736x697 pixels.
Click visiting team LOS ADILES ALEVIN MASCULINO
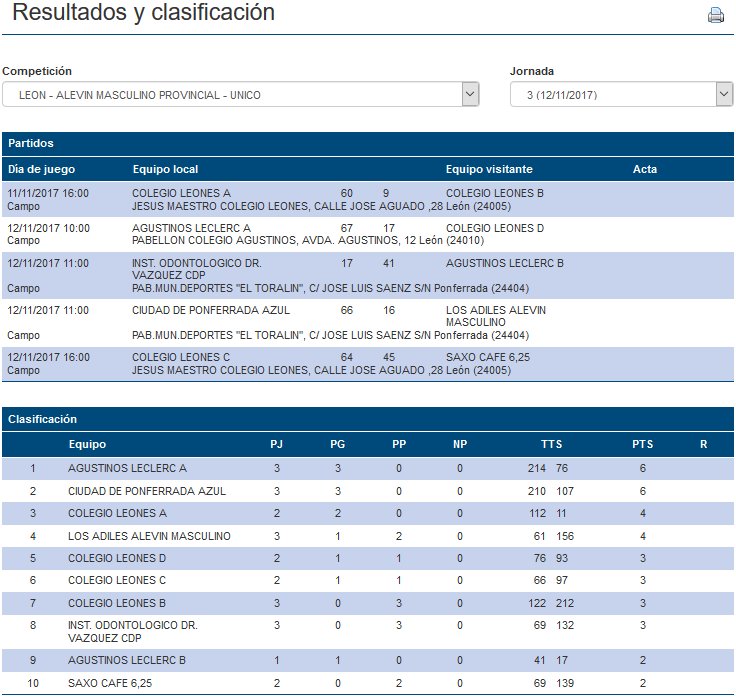496,316
